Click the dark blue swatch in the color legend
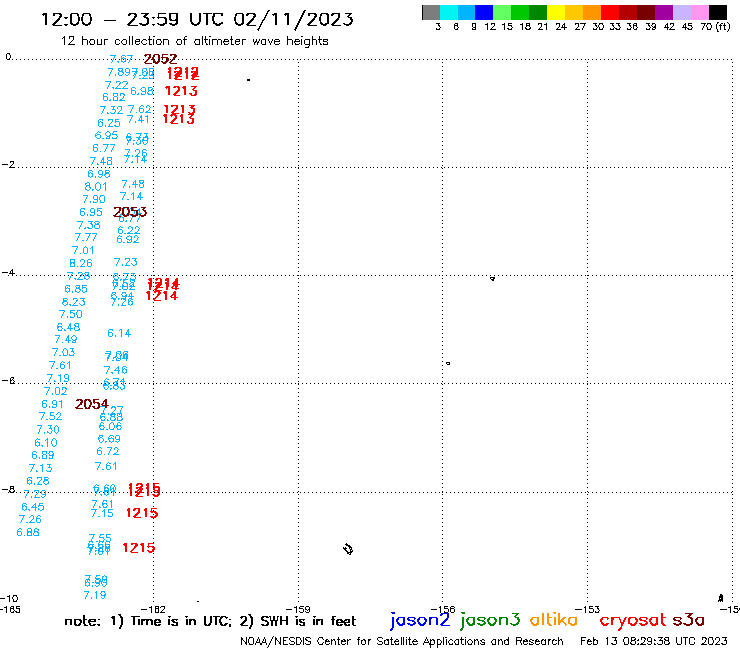Screen dimensions: 740x650 tap(484, 12)
